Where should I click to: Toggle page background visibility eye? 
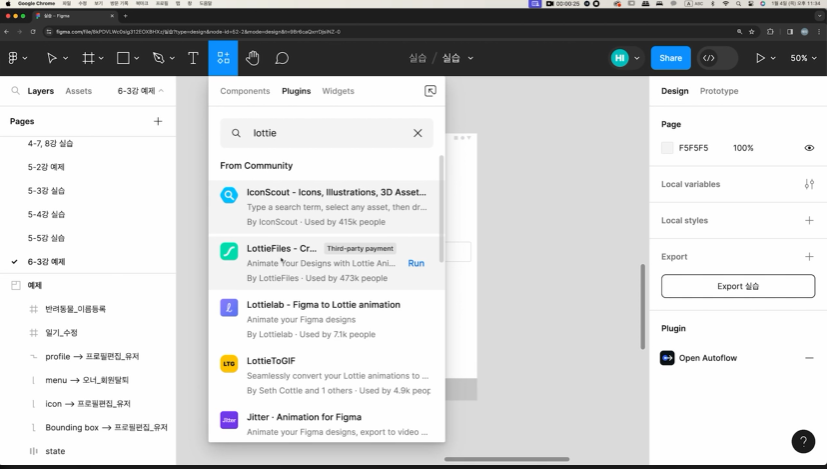[809, 148]
